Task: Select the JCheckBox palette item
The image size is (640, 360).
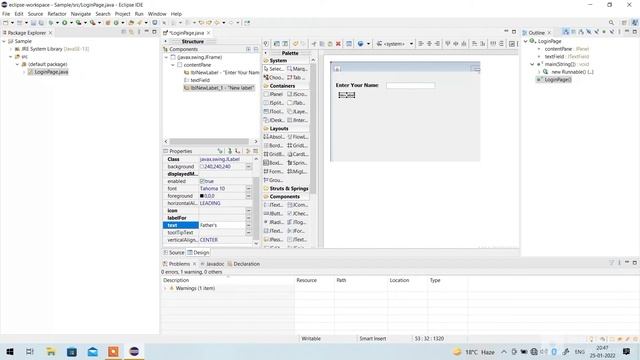Action: tap(298, 213)
